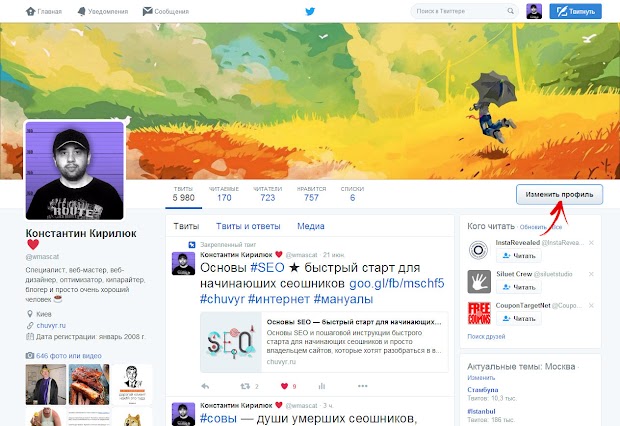The width and height of the screenshot is (620, 426).
Task: Click Изменить under Актуальные темы
Action: [481, 378]
